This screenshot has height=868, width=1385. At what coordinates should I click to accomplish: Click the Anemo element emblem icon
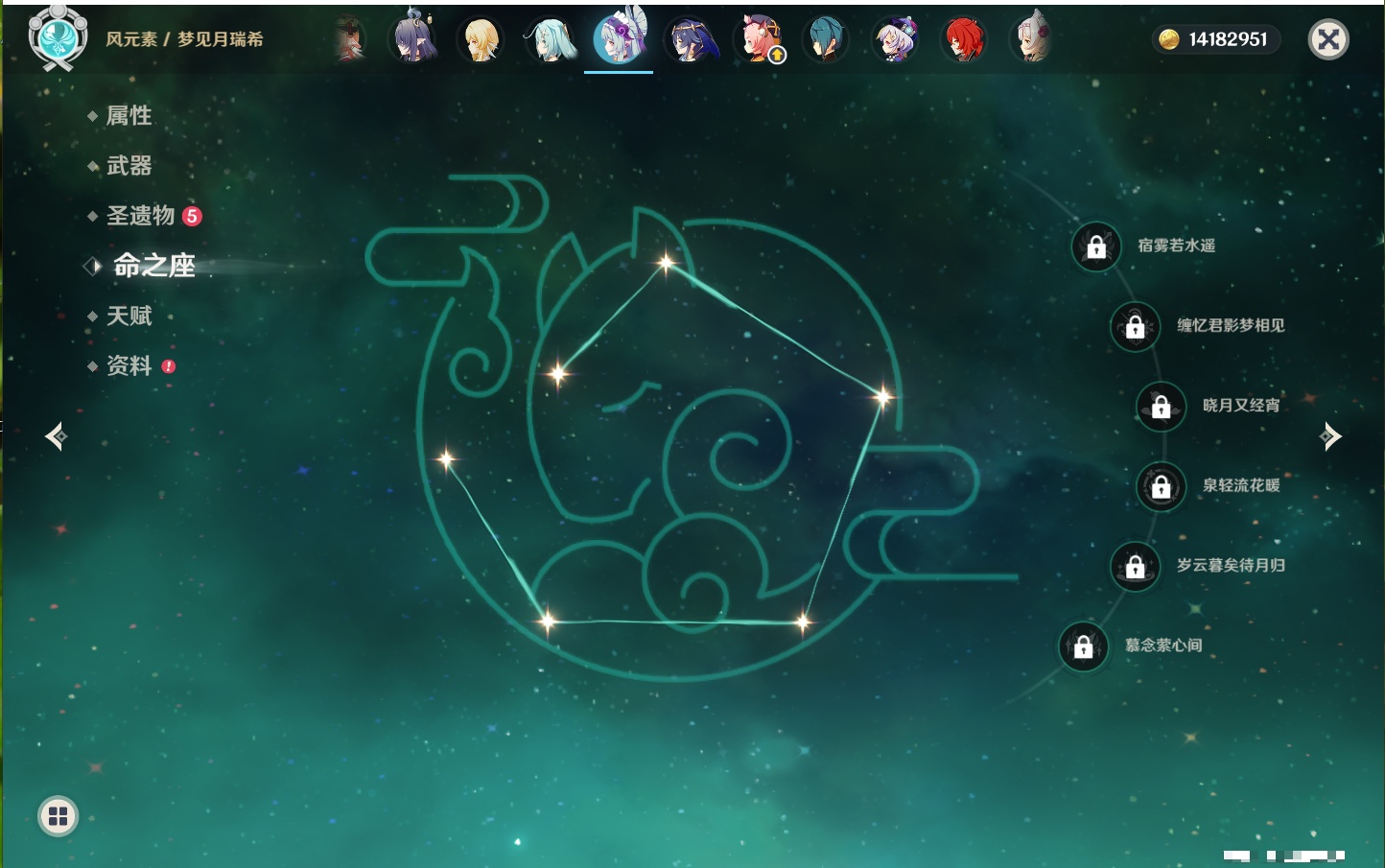[59, 37]
